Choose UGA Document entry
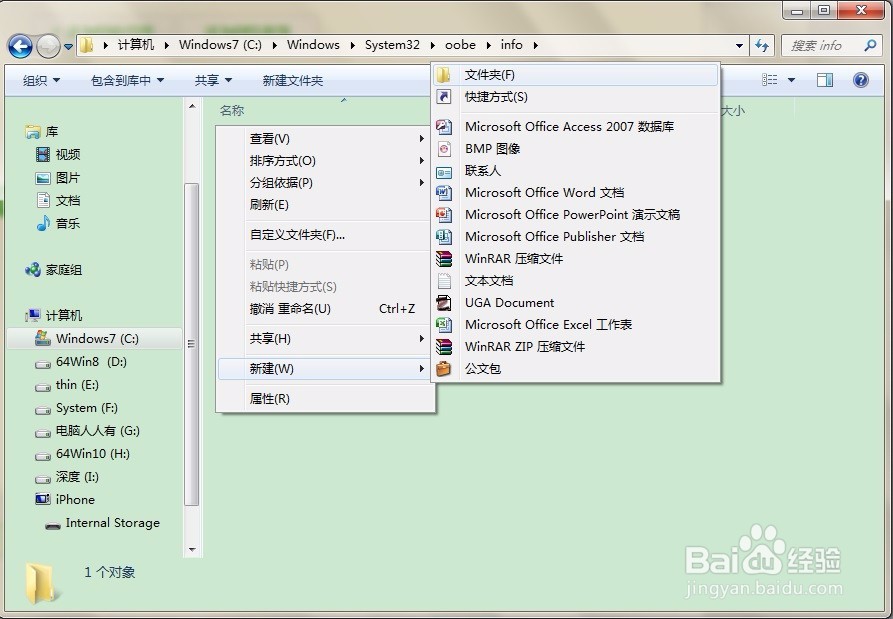The image size is (893, 619). click(575, 302)
